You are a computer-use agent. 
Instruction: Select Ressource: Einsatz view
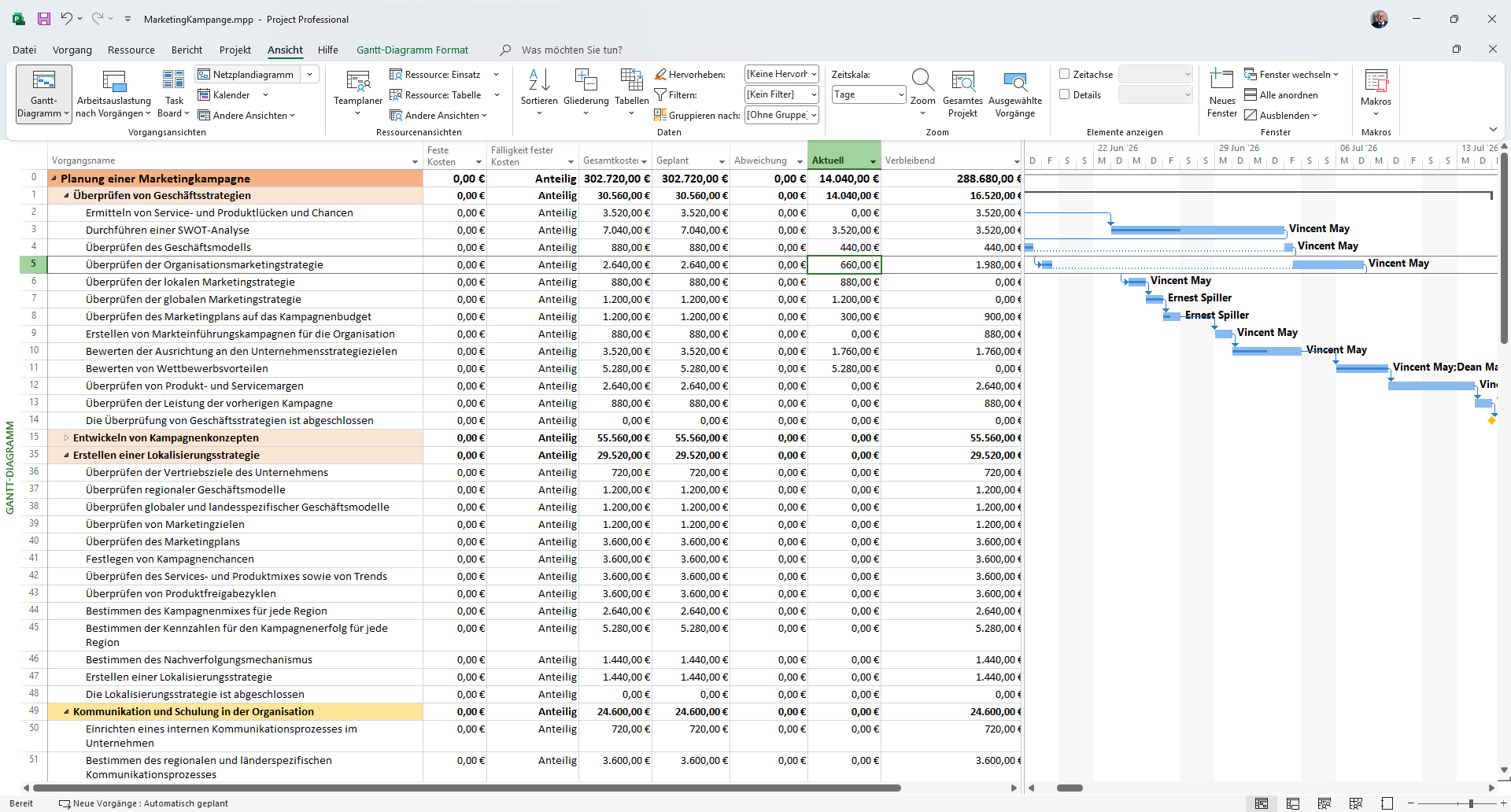pos(435,75)
